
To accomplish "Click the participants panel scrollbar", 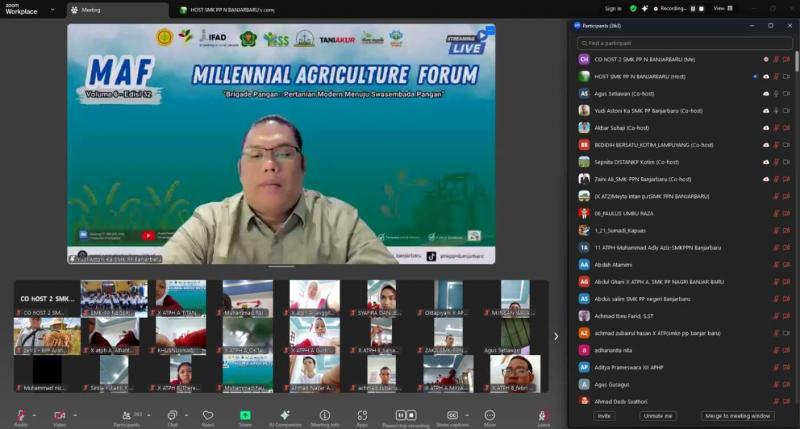I will click(x=796, y=62).
